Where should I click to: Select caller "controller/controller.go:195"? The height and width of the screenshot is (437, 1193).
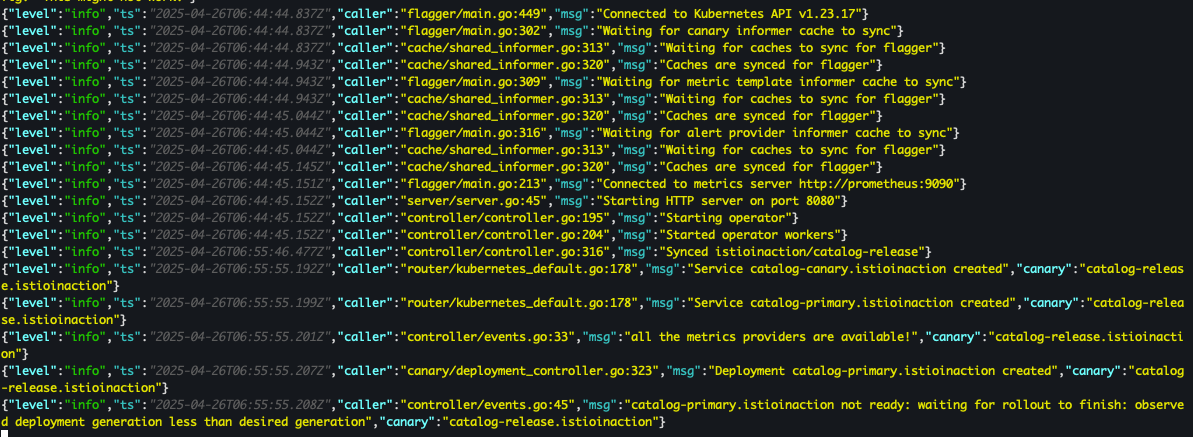[x=504, y=218]
